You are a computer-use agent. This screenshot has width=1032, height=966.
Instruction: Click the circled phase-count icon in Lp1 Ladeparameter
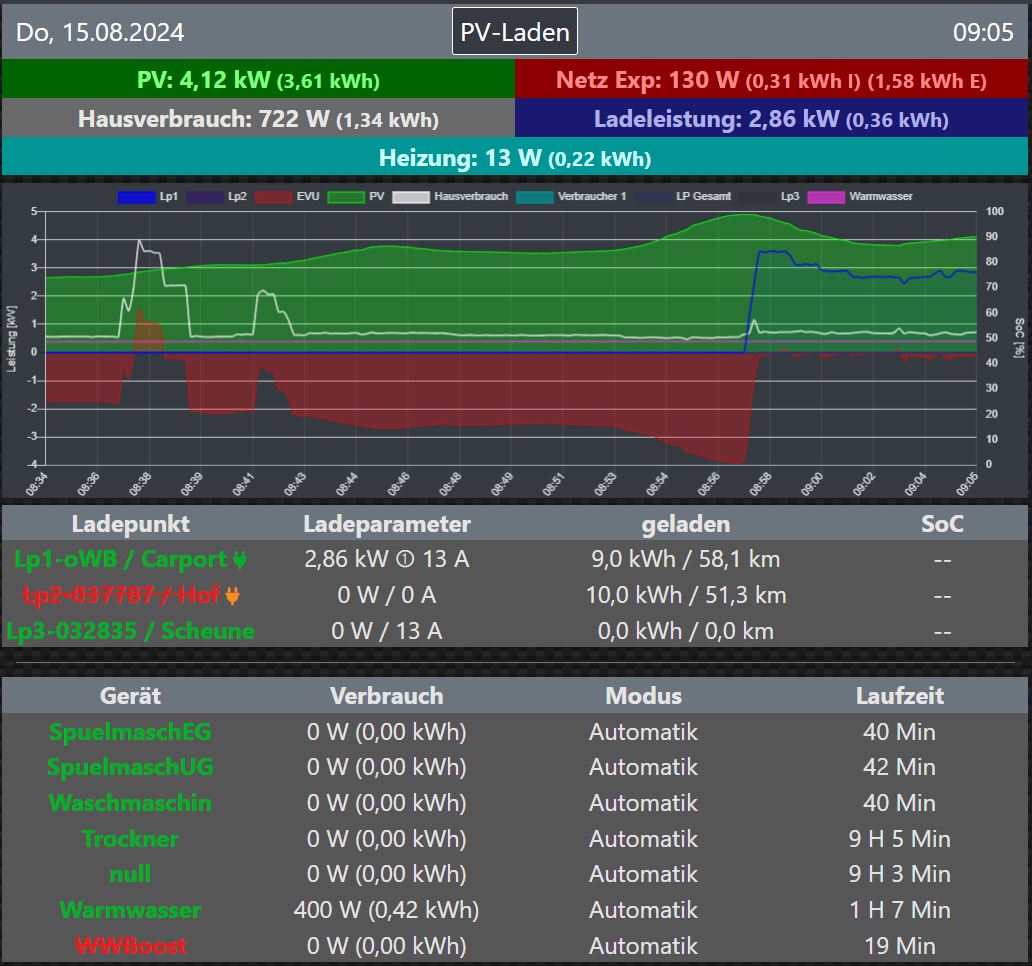405,559
